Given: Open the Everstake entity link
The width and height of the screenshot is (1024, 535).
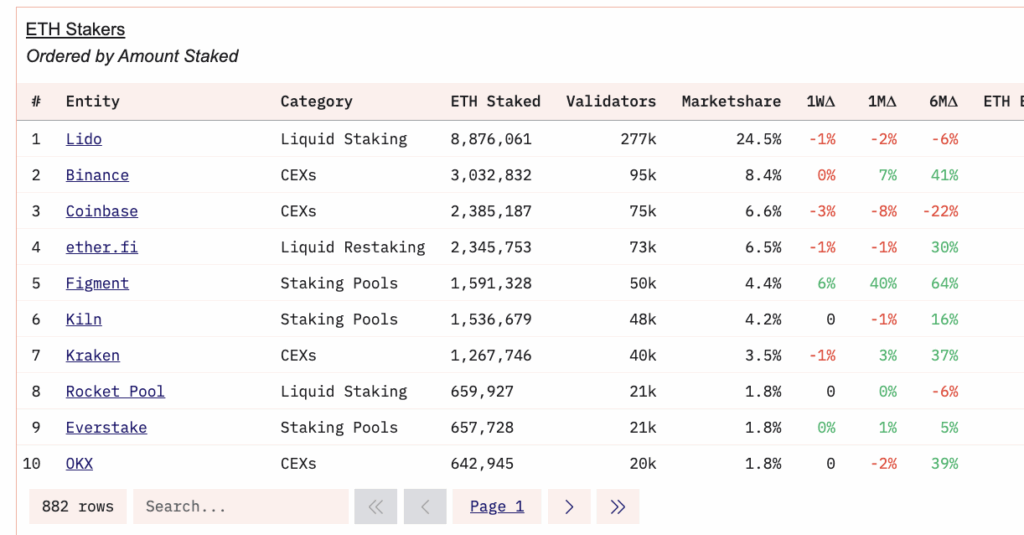Looking at the screenshot, I should (106, 427).
